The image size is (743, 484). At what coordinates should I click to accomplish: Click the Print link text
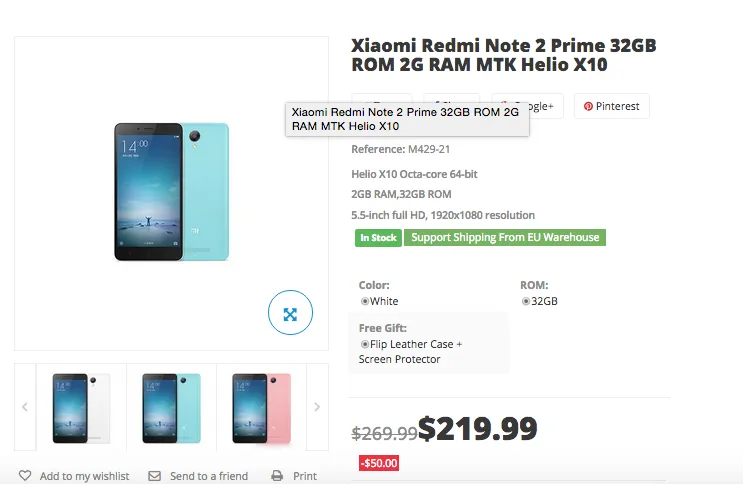tap(305, 476)
